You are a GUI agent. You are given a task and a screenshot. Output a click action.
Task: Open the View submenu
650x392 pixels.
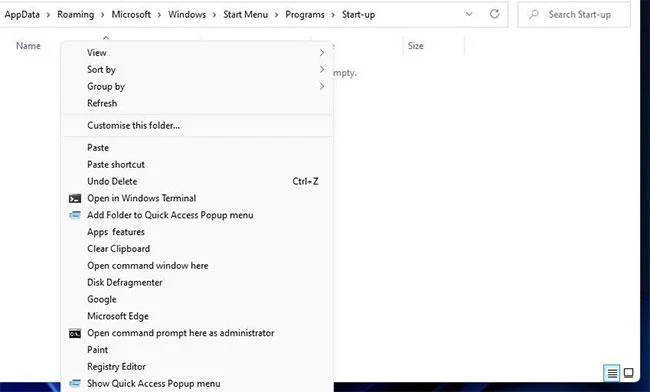coord(197,53)
